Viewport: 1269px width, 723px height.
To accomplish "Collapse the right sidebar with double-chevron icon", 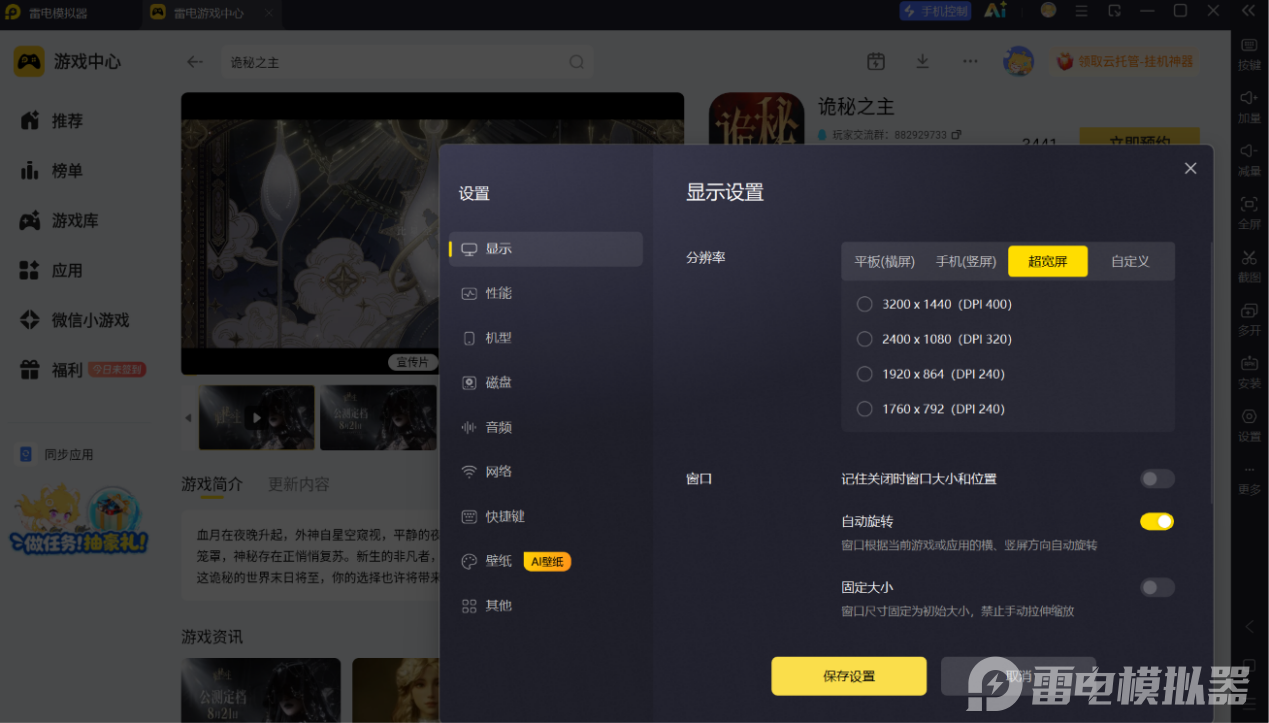I will coord(1247,11).
